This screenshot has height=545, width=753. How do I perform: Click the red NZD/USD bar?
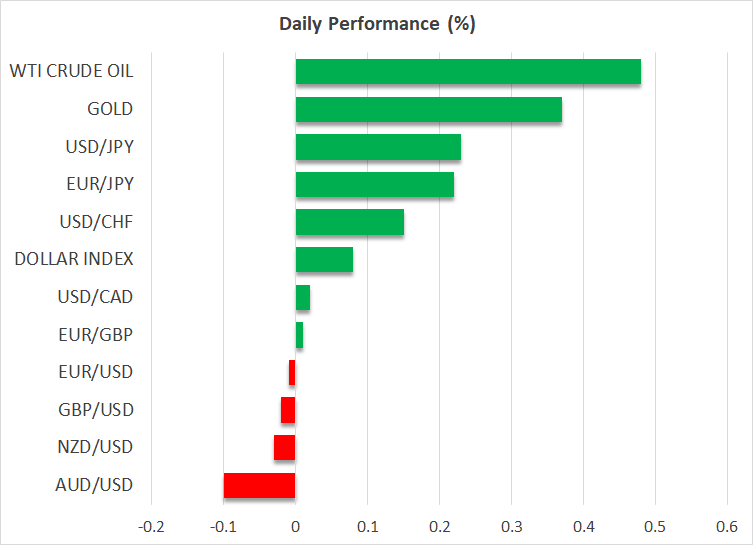pos(284,447)
